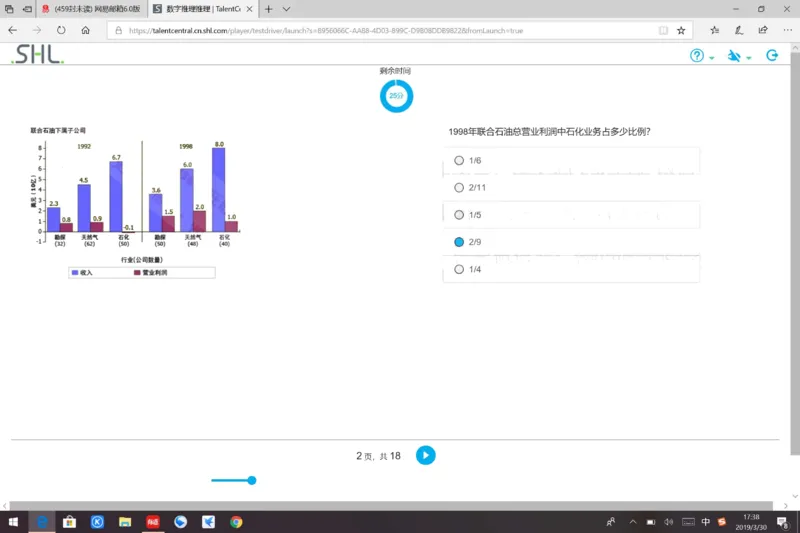800x533 pixels.
Task: Switch the Chinese input method indicator
Action: point(706,522)
